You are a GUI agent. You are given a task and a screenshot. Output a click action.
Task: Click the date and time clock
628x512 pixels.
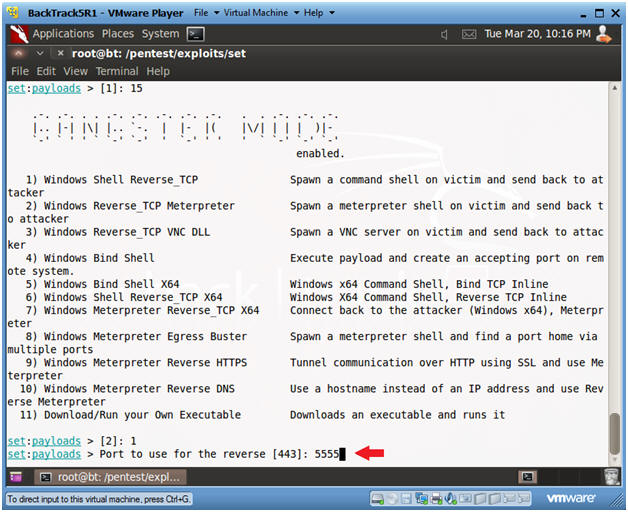537,34
